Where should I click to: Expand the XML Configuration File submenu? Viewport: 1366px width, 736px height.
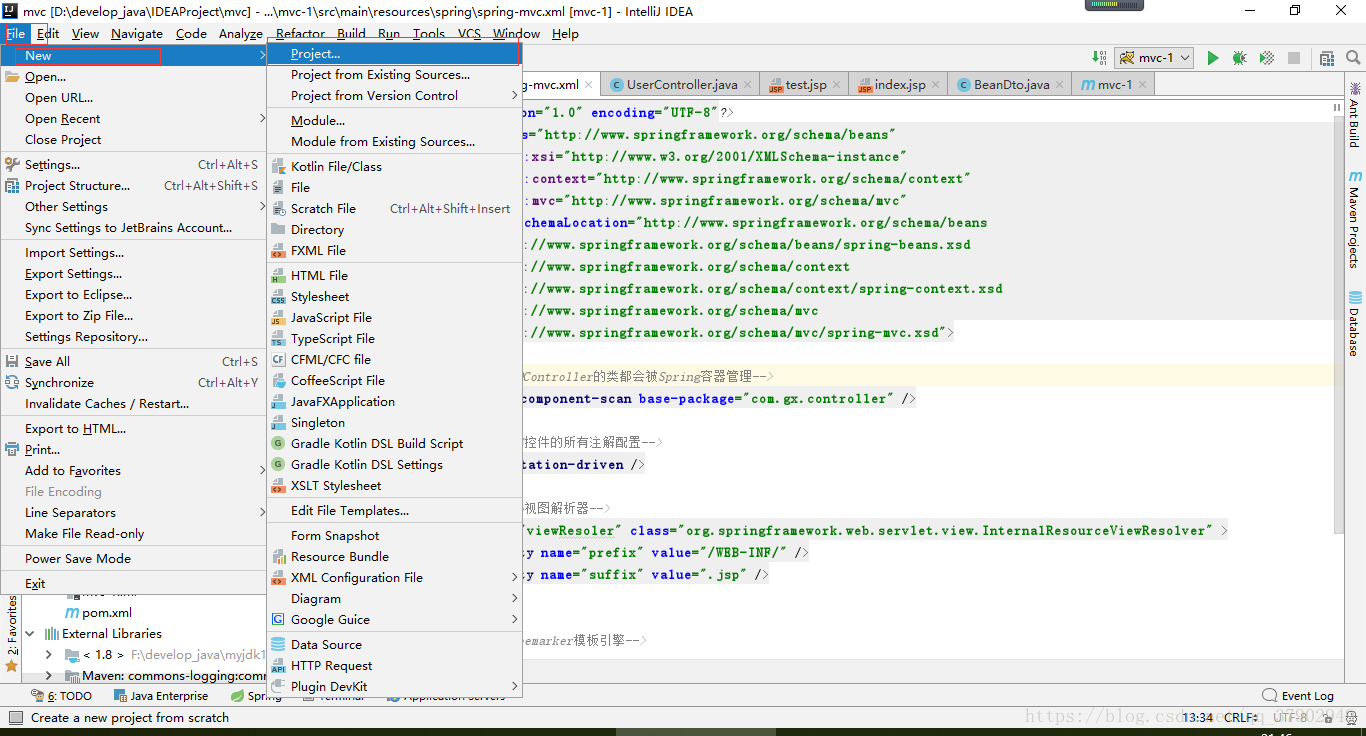click(x=394, y=577)
